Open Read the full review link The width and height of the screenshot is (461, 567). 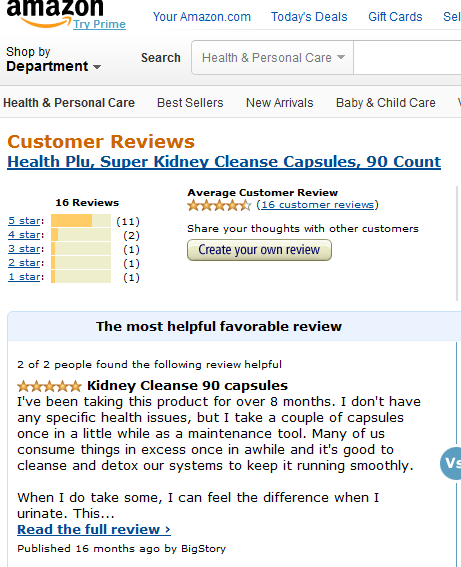pyautogui.click(x=94, y=529)
